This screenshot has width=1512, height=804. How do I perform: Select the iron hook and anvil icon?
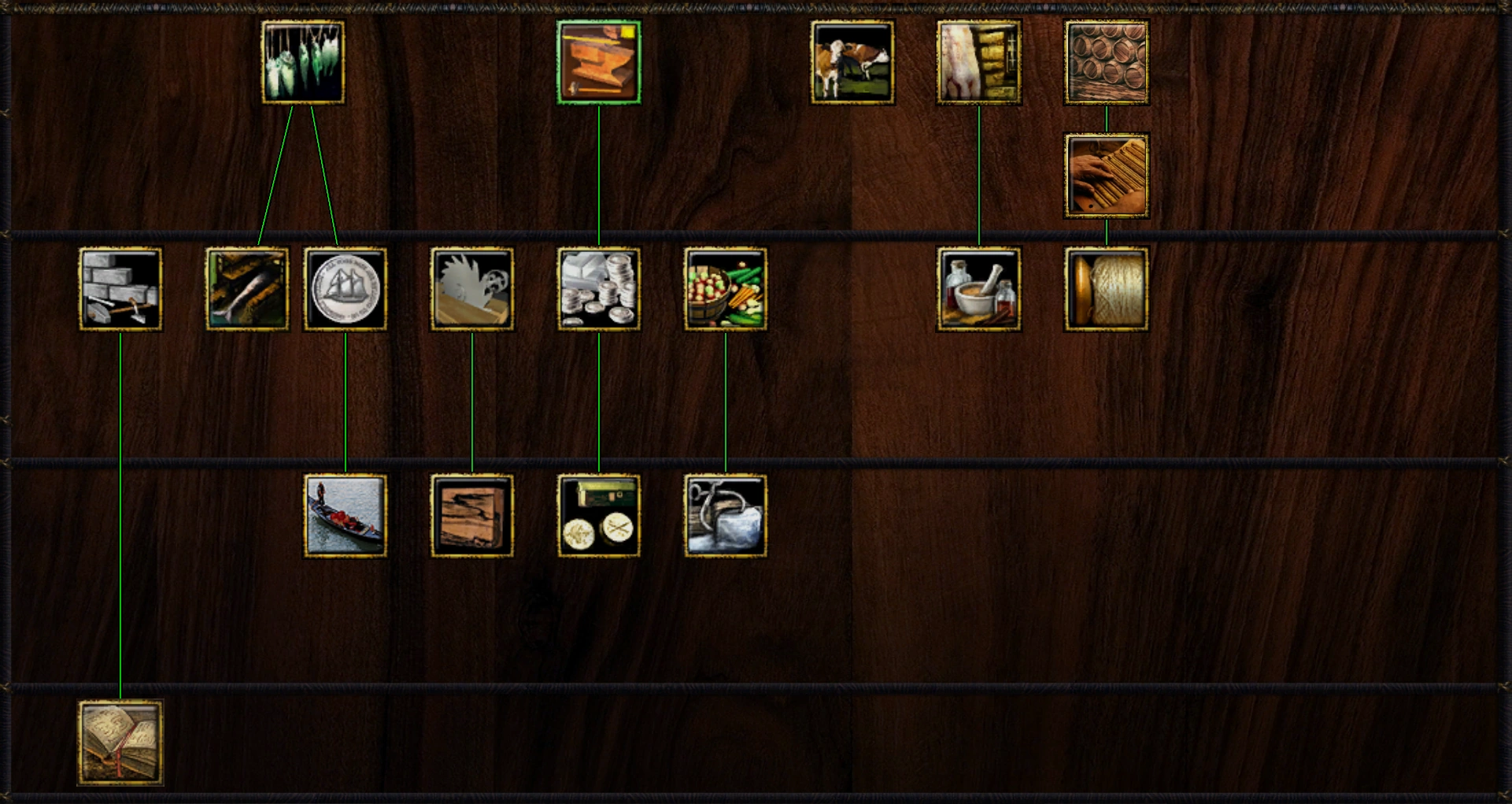[x=726, y=516]
